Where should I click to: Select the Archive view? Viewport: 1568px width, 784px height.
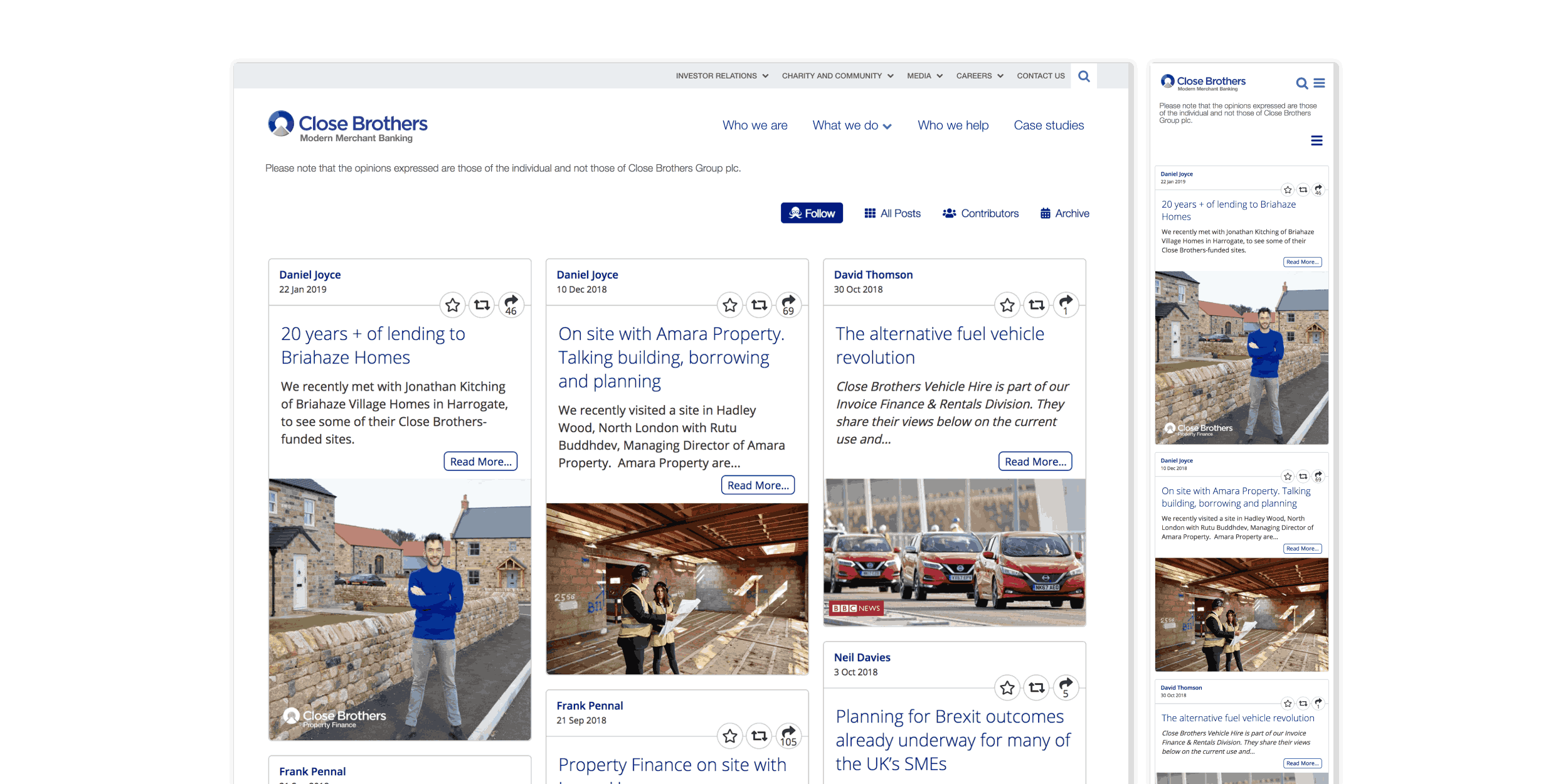(1065, 213)
